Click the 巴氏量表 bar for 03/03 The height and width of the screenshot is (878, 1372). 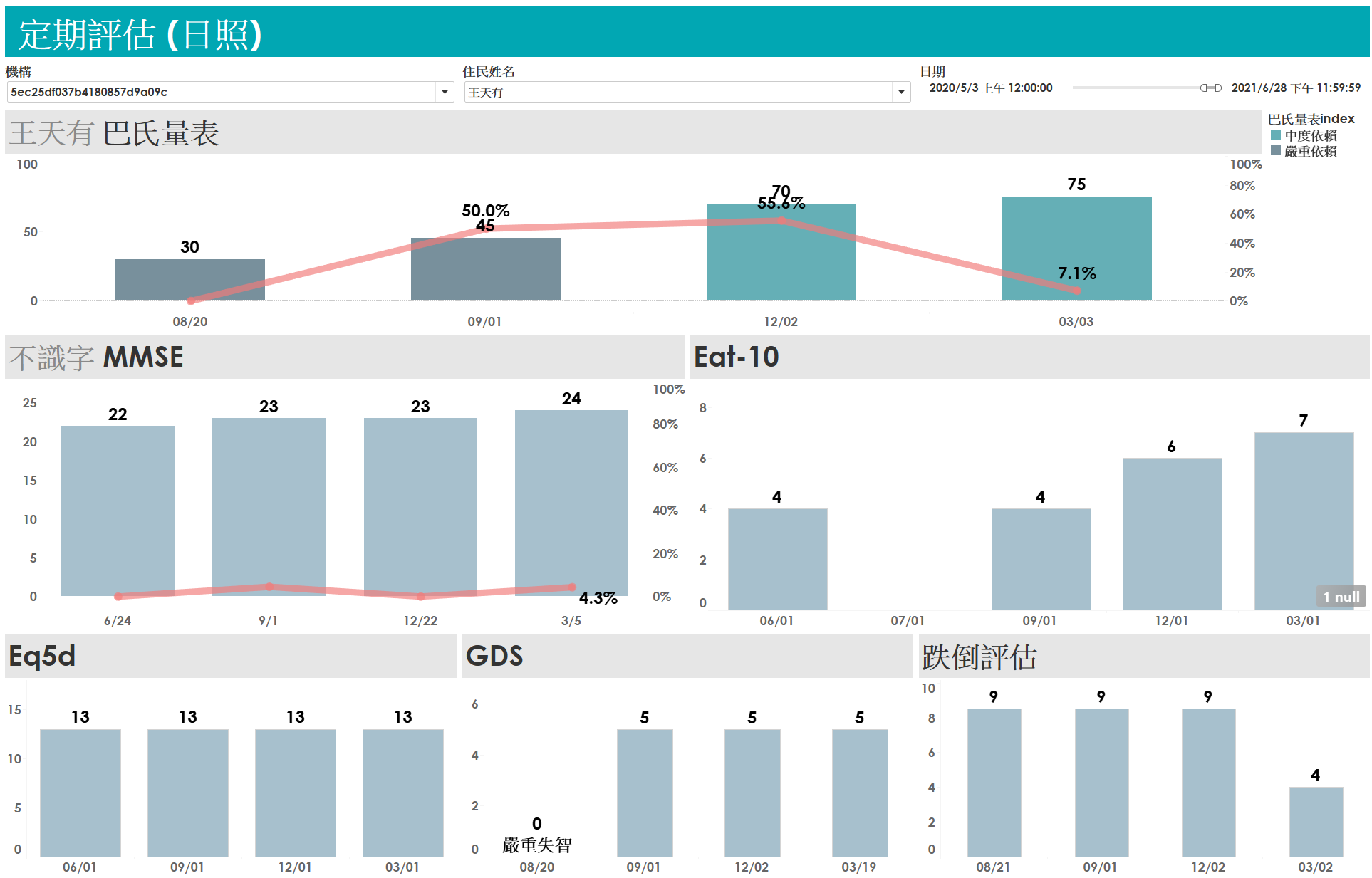(x=1077, y=249)
